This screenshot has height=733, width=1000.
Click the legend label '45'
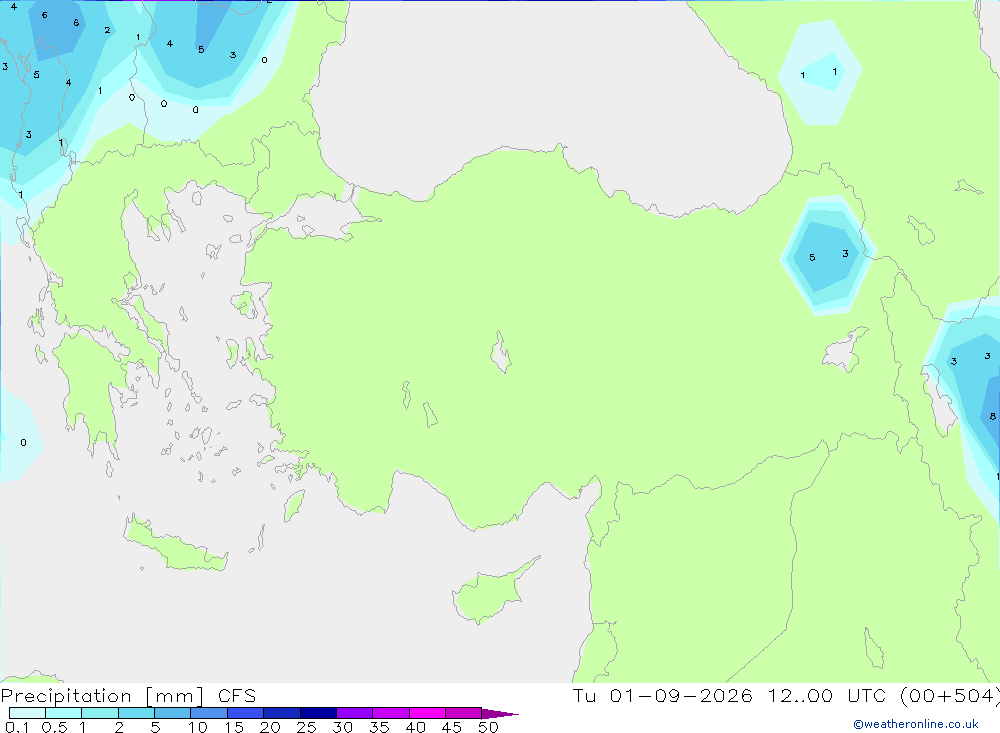452,727
